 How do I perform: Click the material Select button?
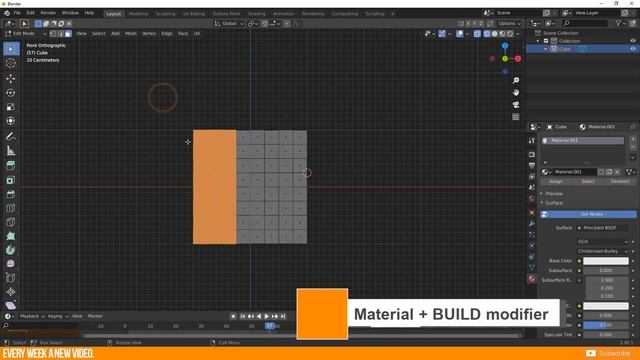point(588,181)
